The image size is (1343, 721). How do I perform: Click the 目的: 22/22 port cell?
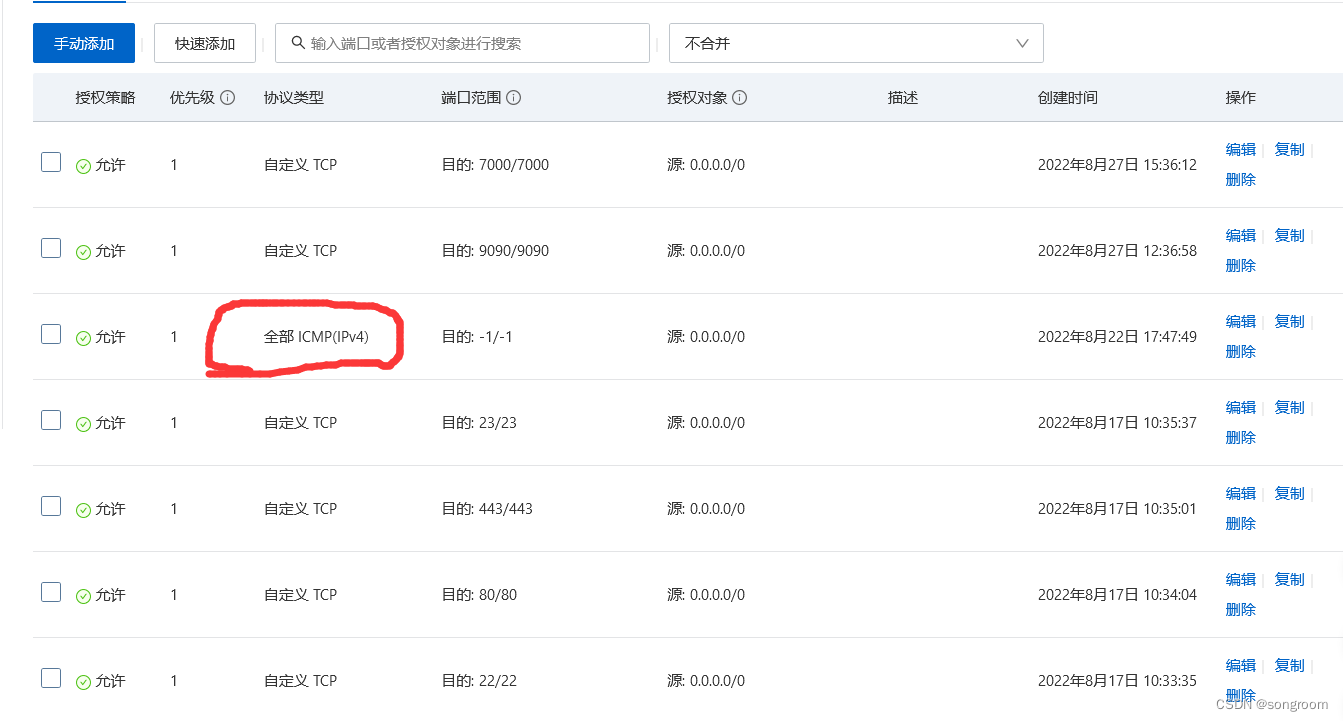click(479, 681)
